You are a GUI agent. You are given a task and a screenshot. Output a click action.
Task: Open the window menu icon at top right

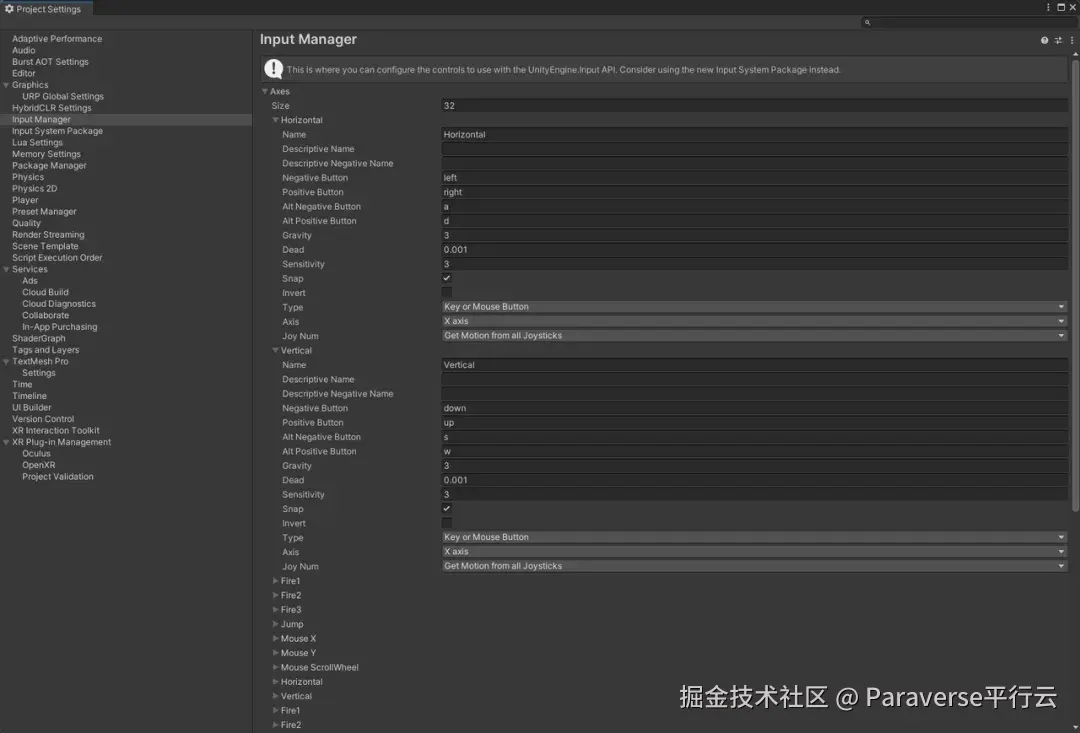[x=1048, y=7]
